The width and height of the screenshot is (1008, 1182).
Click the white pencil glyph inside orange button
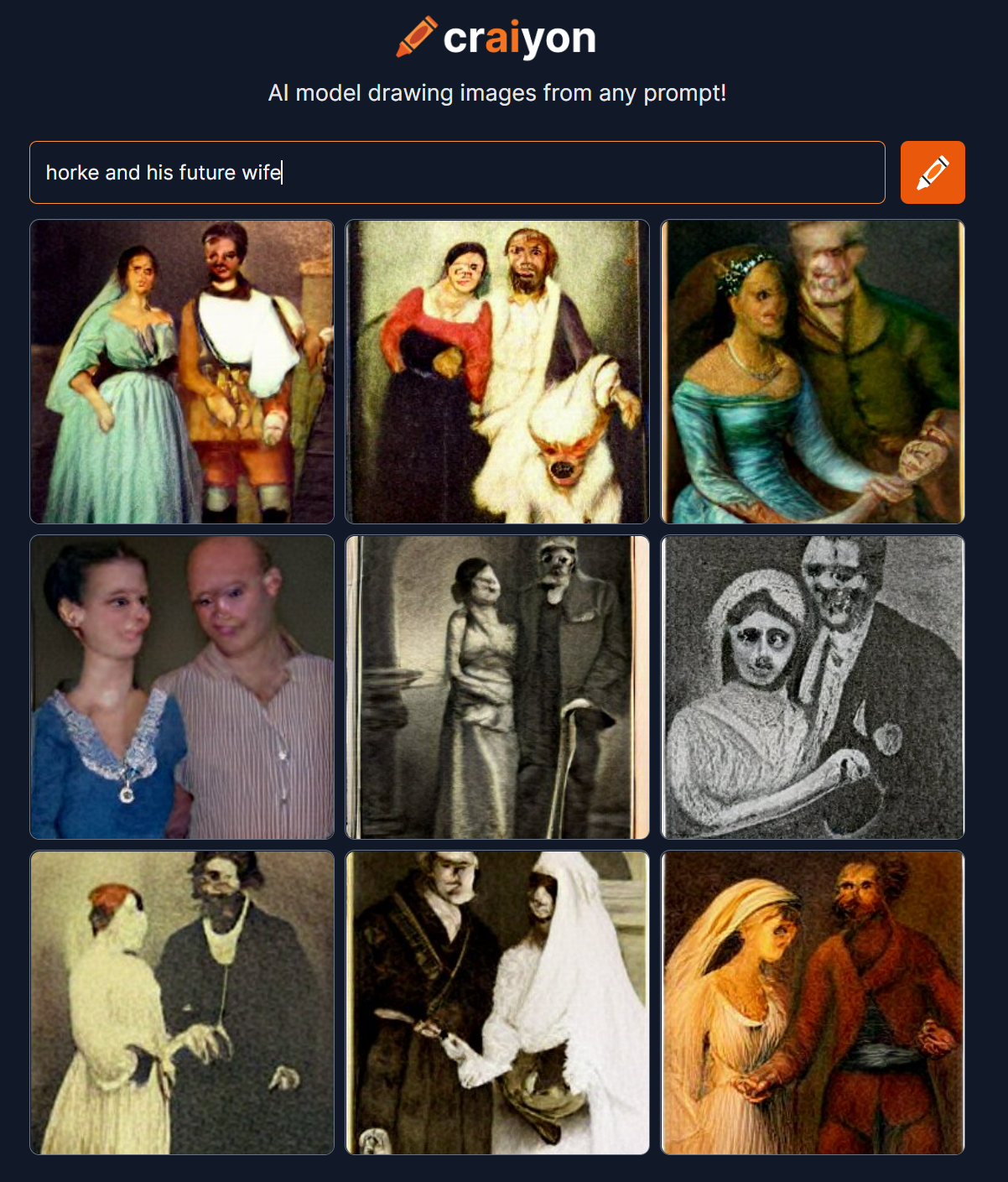pos(933,172)
